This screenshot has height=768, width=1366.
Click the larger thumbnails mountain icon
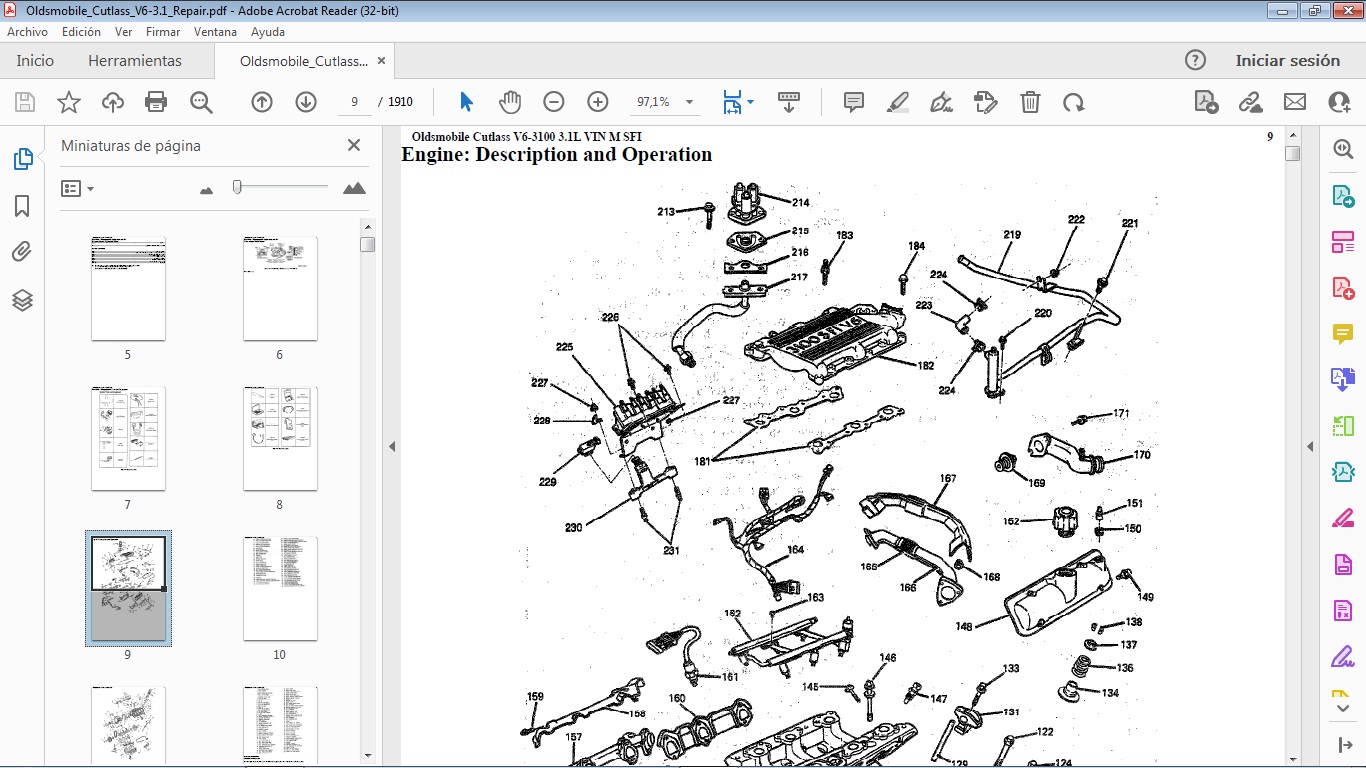click(354, 188)
